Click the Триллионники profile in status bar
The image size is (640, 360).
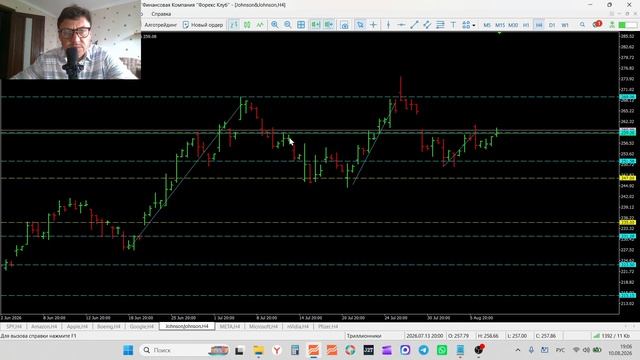[x=364, y=336]
